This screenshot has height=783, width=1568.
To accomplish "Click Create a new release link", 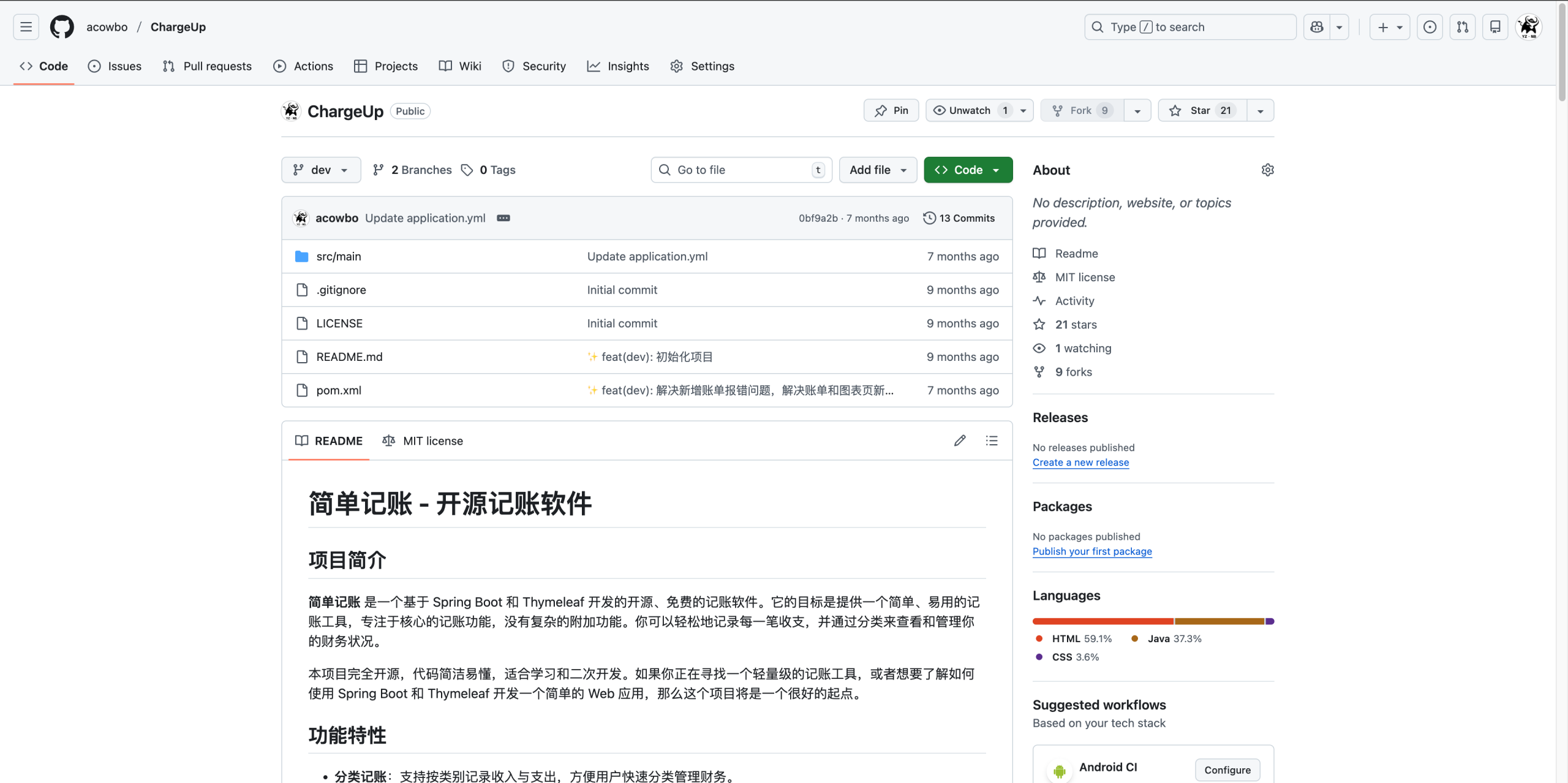I will click(1080, 463).
